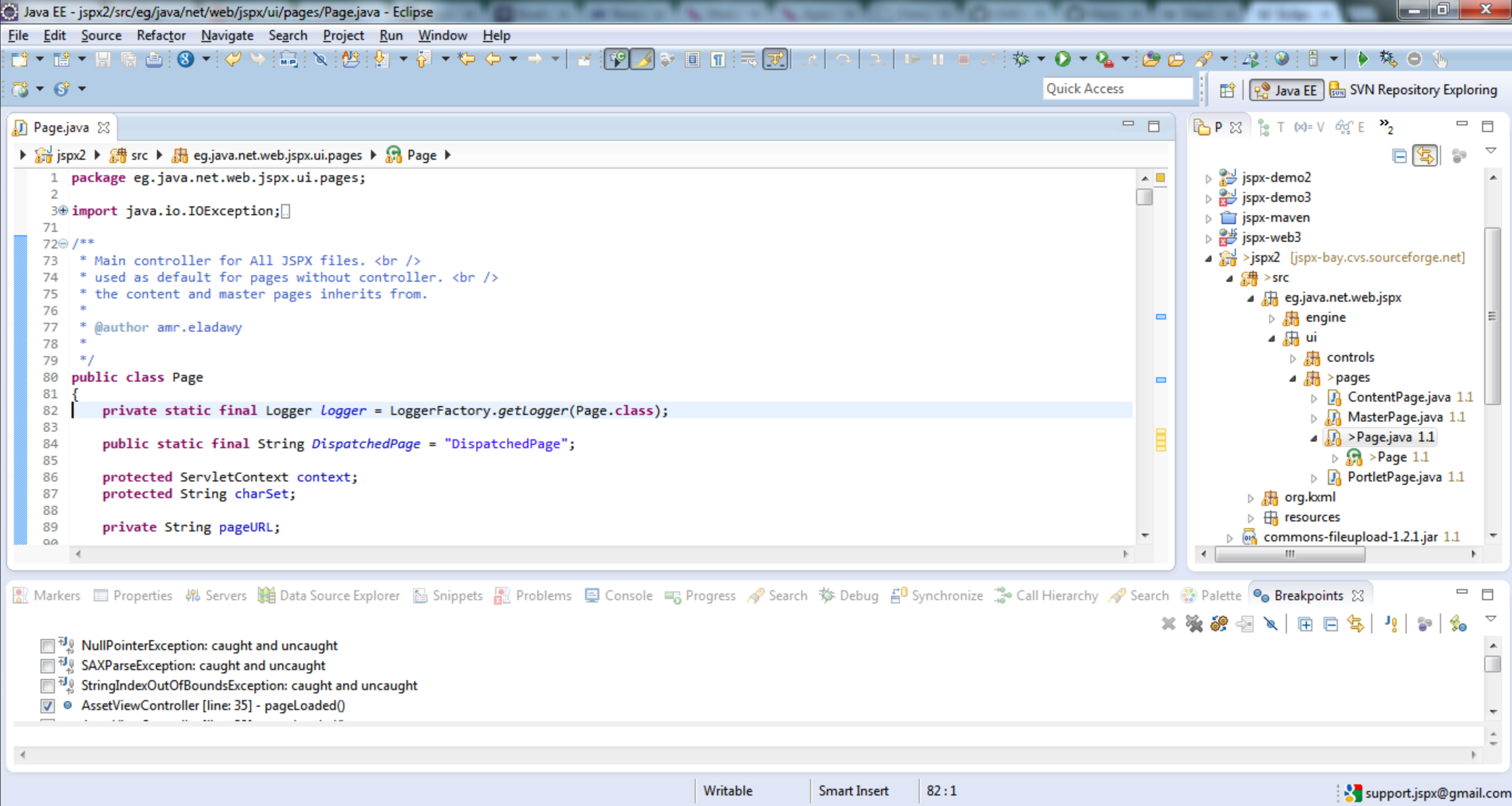
Task: Click eg.java.net.web.jspx.ui.pages breadcrumb
Action: click(268, 155)
